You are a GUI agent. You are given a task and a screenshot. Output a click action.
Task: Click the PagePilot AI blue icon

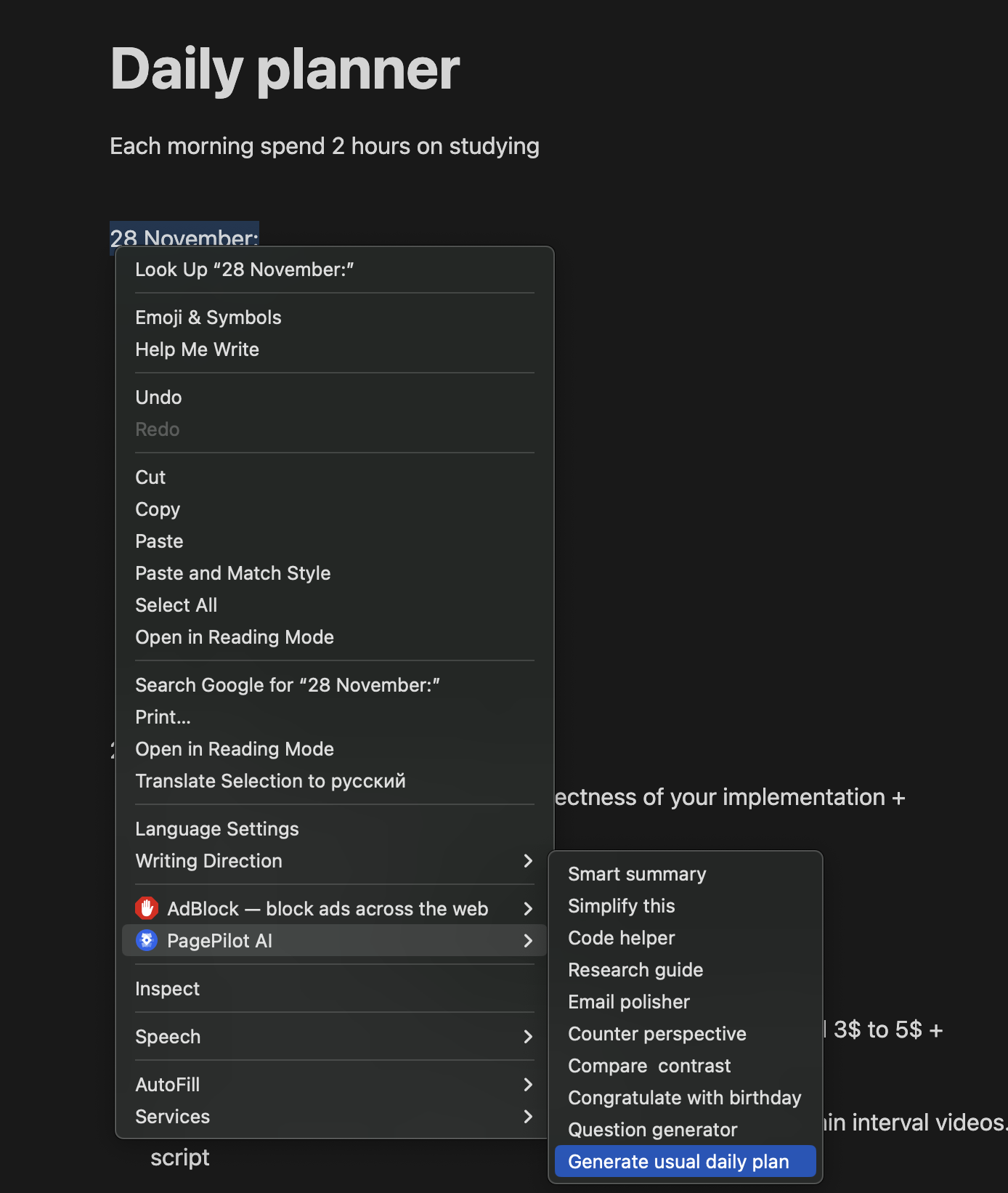coord(147,940)
